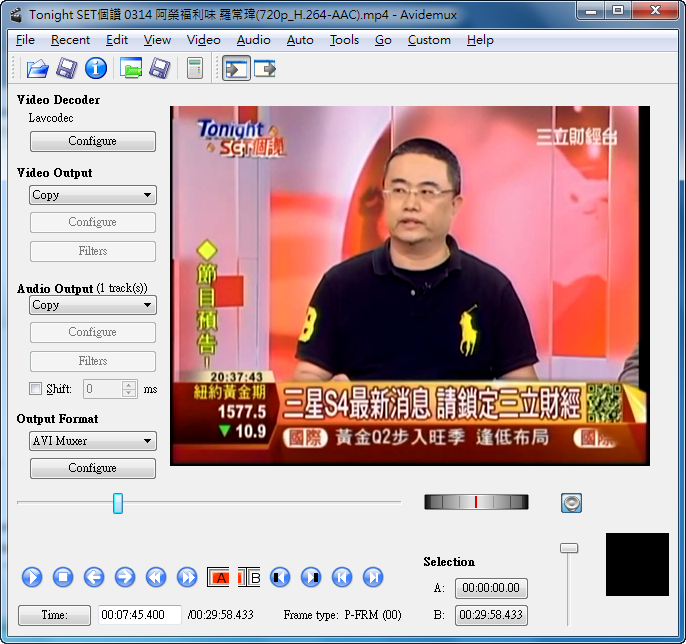Click the vertical volume slider handle
The height and width of the screenshot is (644, 686).
point(569,548)
